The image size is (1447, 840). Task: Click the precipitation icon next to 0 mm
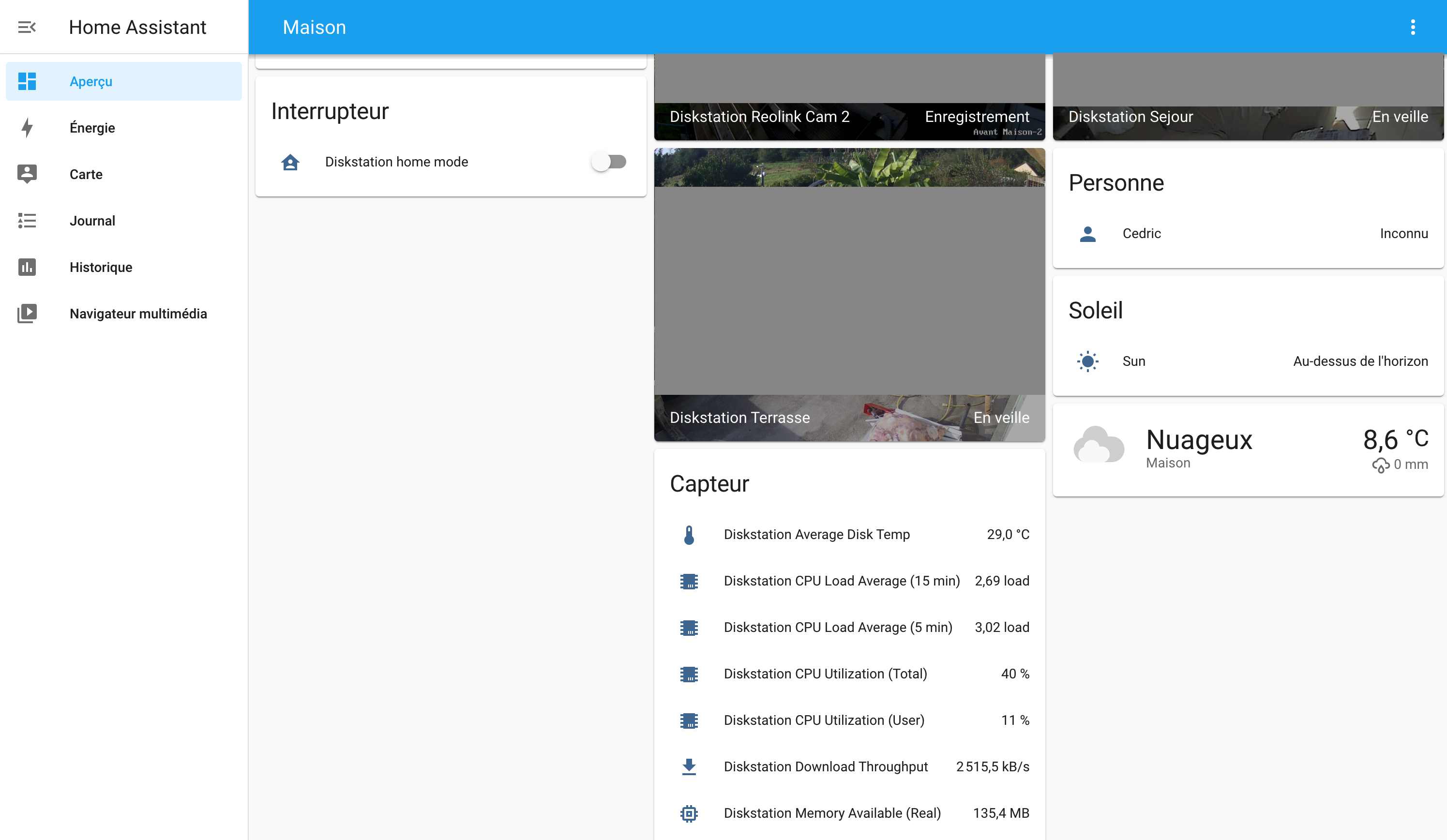coord(1381,465)
